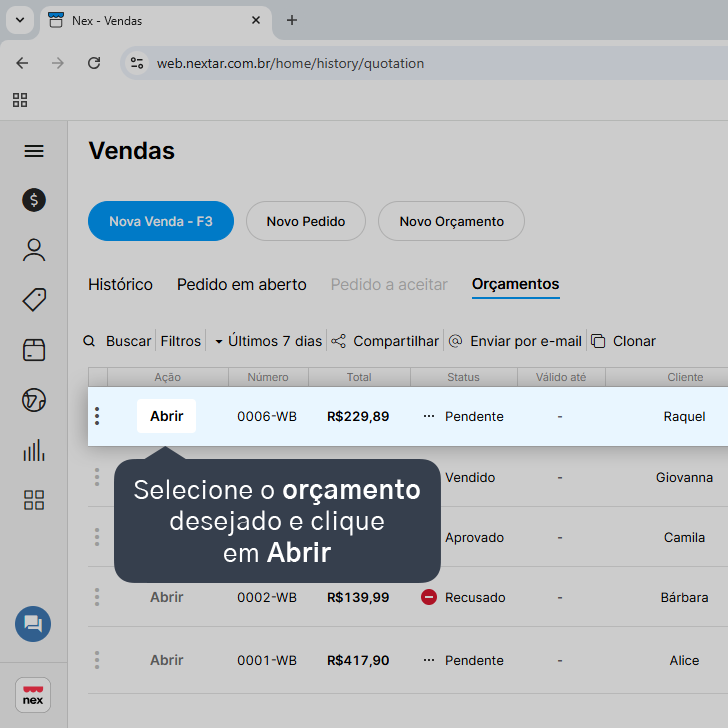Switch to Pedido em aberto tab
The image size is (728, 728).
(241, 284)
